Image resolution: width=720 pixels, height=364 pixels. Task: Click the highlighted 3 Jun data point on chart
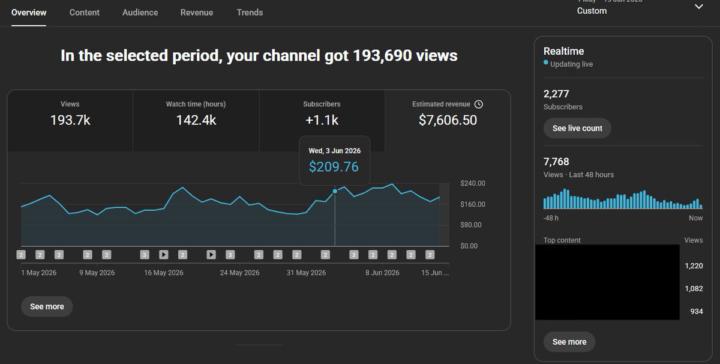click(x=335, y=191)
